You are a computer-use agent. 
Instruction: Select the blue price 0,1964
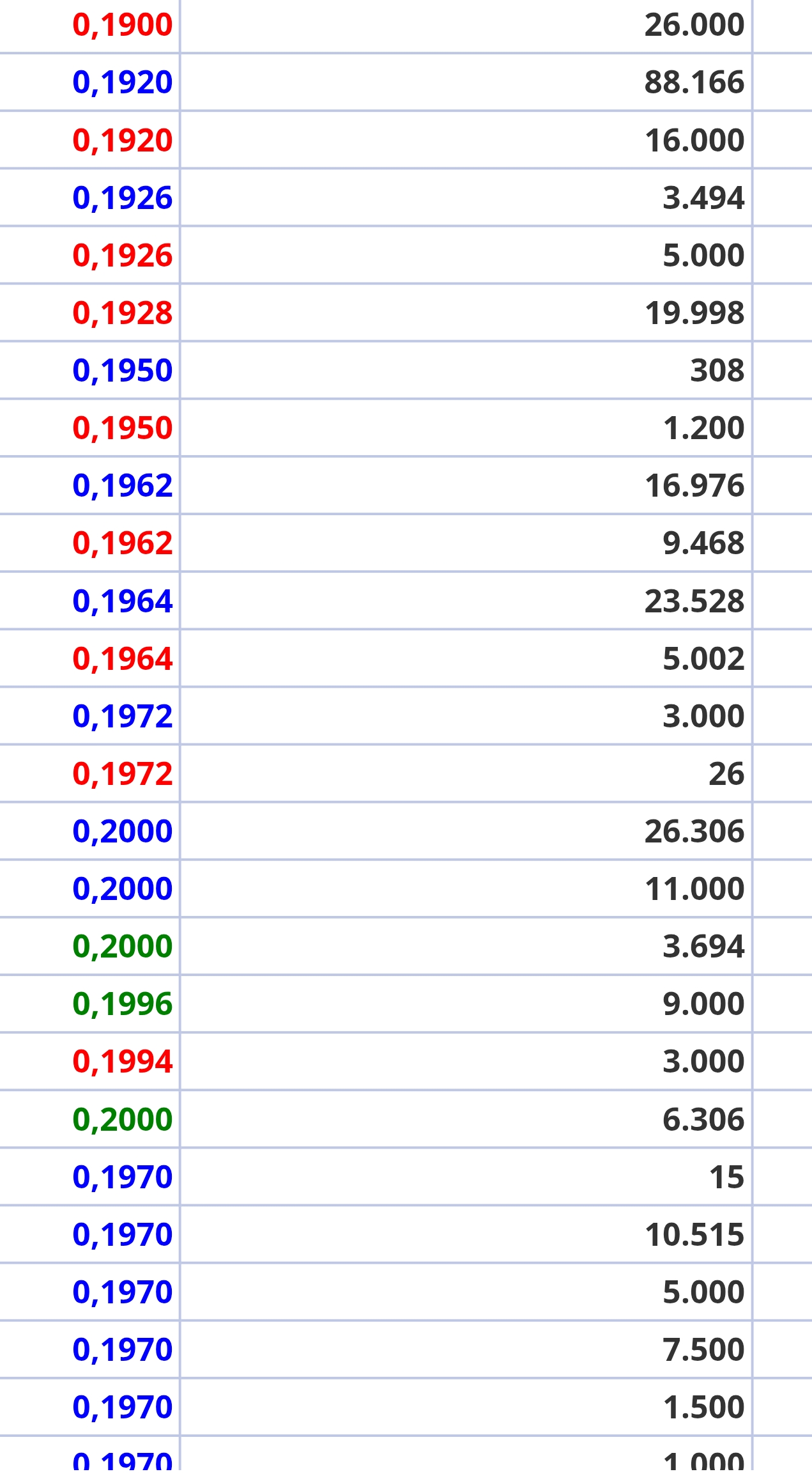(x=123, y=601)
